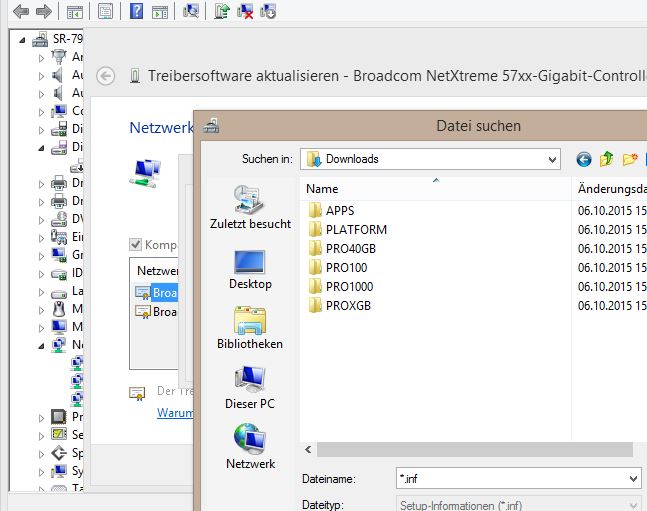Select the PRO1000 folder
This screenshot has width=647, height=511.
click(340, 286)
